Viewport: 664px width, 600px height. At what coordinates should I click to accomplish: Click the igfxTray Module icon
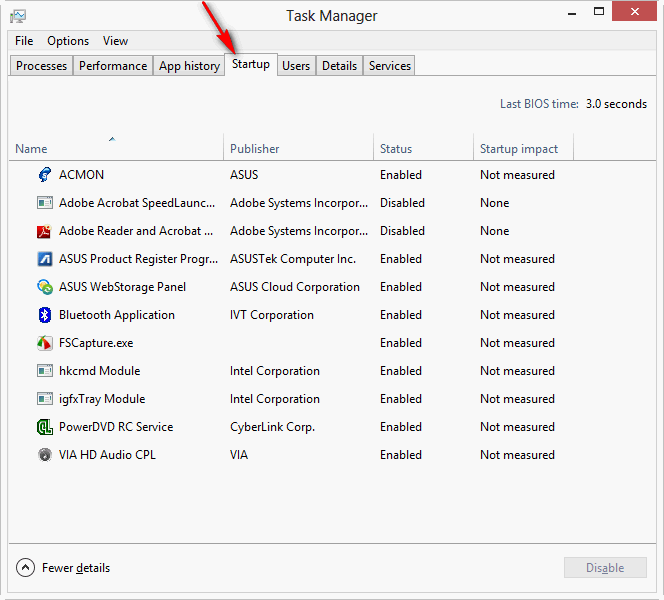44,399
